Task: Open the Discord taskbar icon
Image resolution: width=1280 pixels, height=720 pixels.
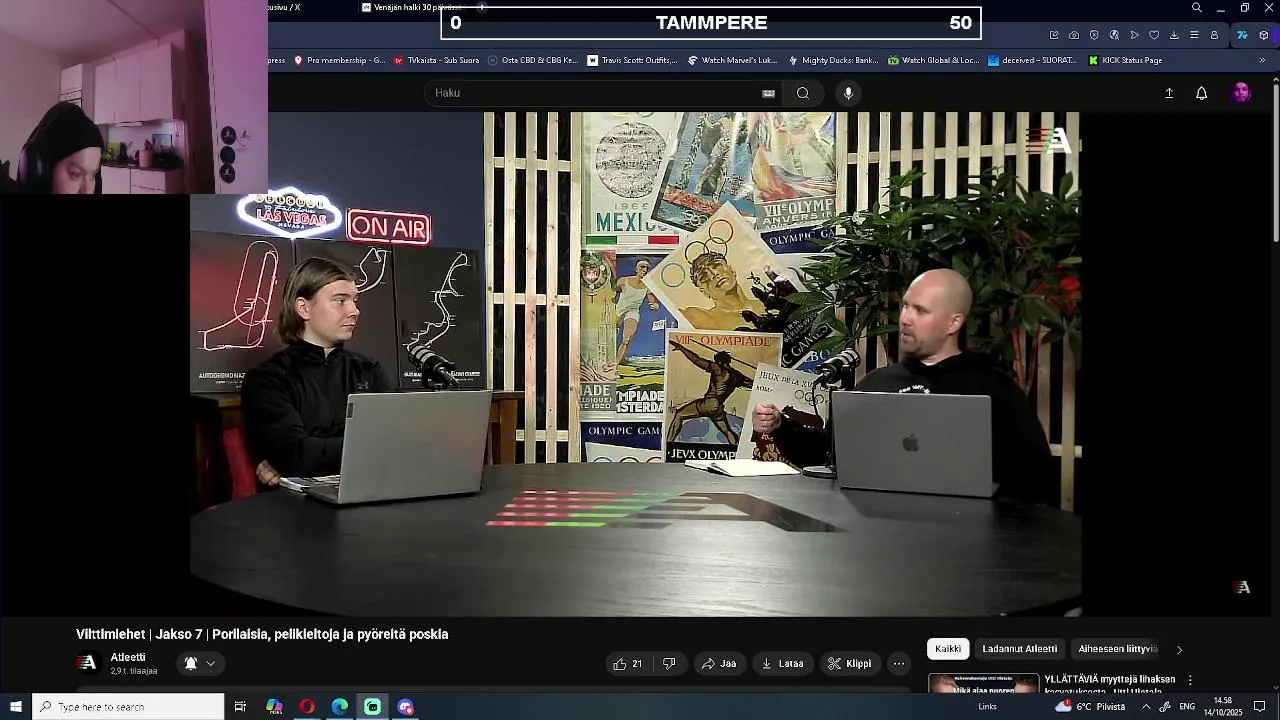Action: point(406,707)
